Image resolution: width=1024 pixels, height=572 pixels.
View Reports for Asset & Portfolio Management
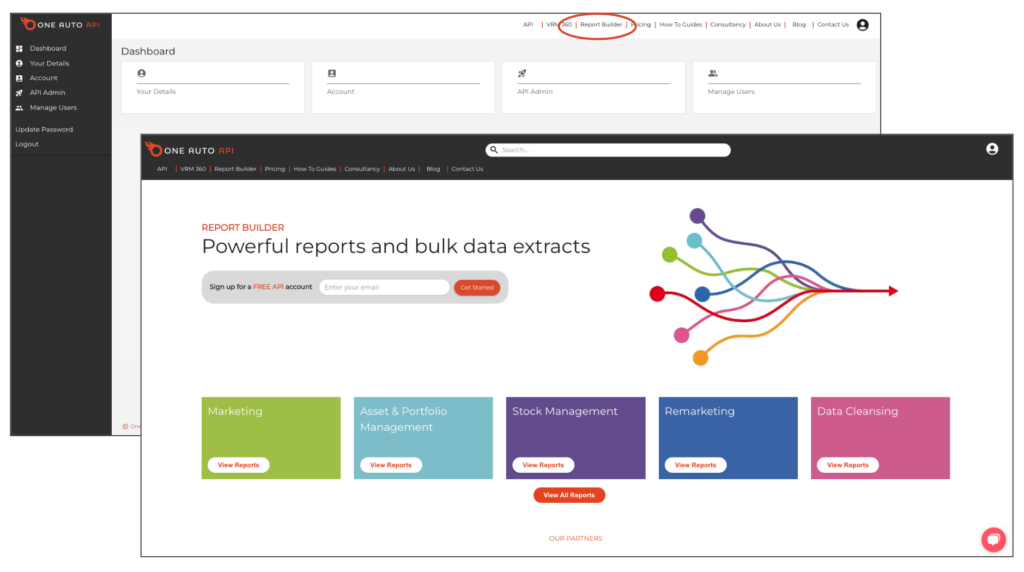coord(391,465)
